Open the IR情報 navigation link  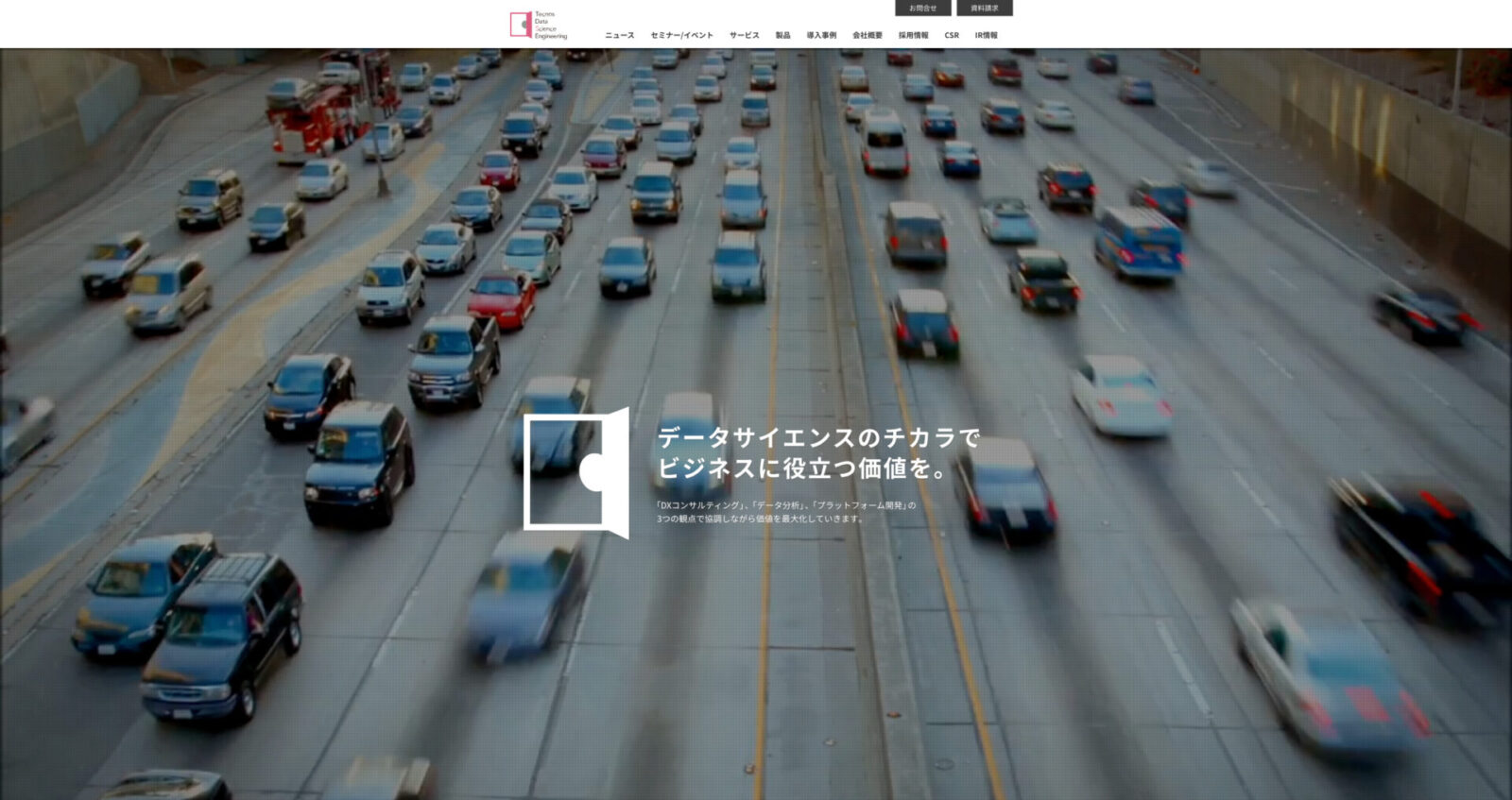point(986,36)
